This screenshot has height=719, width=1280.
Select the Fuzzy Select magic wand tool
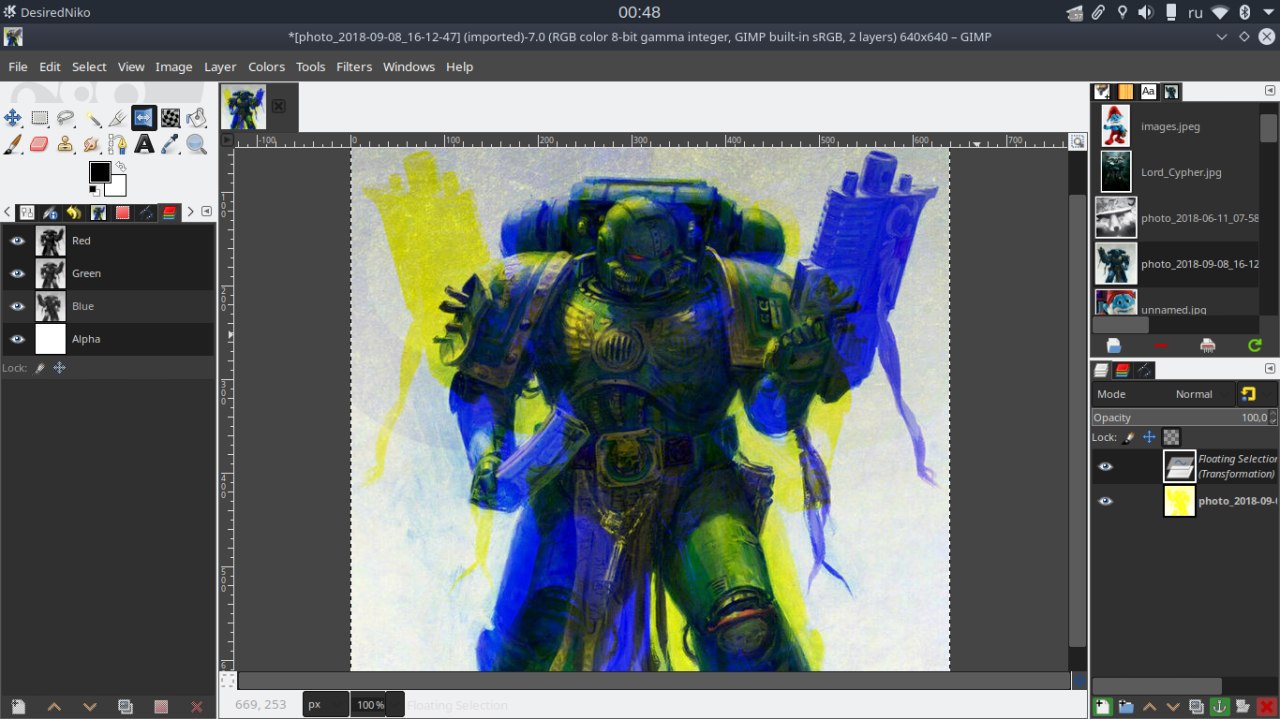[92, 118]
